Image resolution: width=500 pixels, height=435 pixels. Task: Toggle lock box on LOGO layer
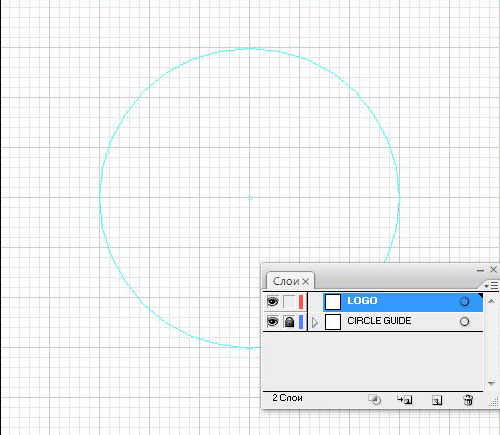pyautogui.click(x=289, y=302)
